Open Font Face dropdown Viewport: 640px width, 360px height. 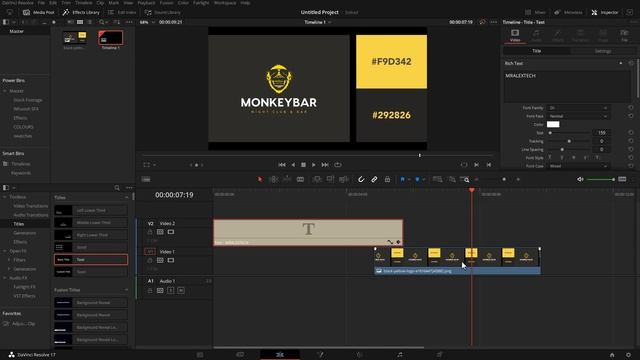(x=578, y=116)
